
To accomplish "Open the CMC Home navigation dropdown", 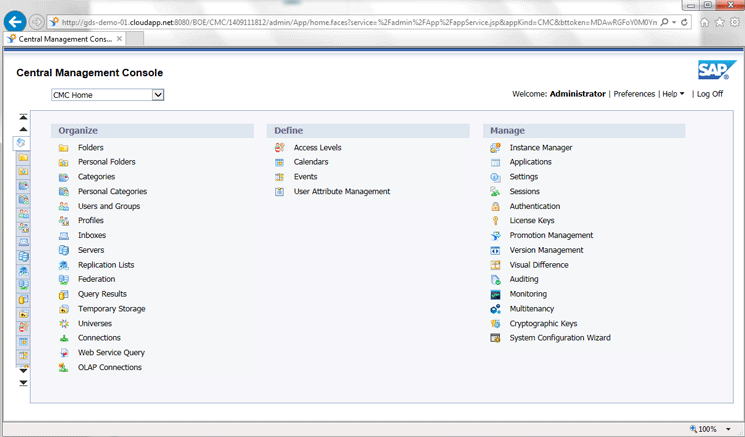I will [157, 95].
